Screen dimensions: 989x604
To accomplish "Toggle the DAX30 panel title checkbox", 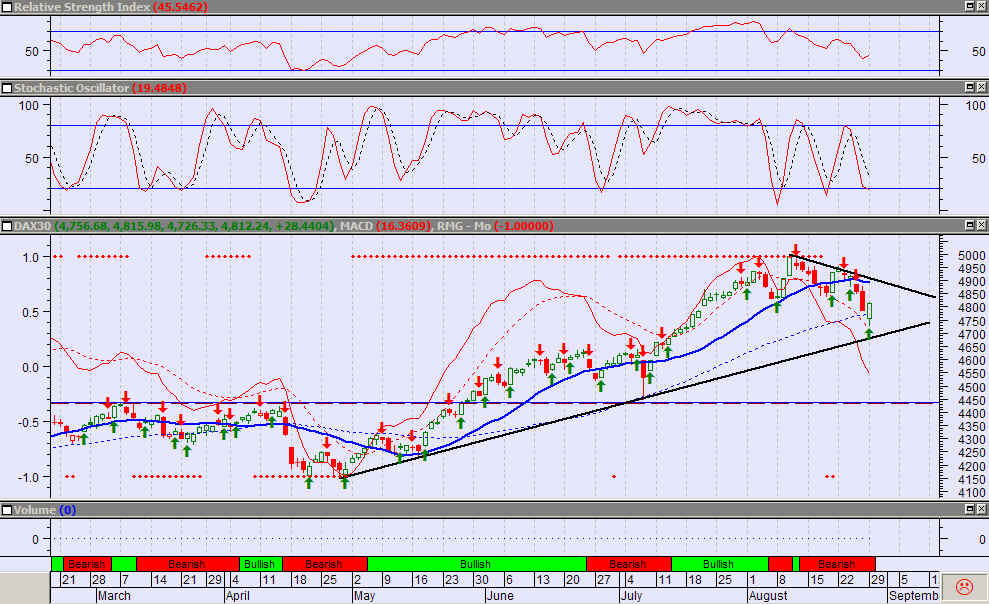I will [7, 226].
